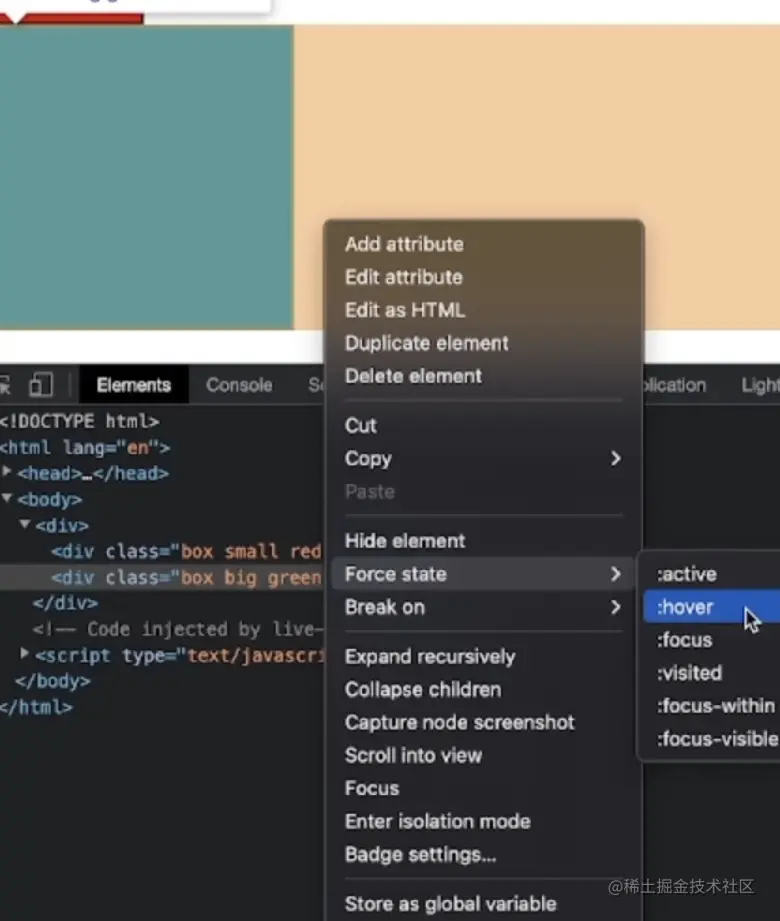Expand the script element node
Image resolution: width=780 pixels, height=921 pixels.
[x=24, y=654]
